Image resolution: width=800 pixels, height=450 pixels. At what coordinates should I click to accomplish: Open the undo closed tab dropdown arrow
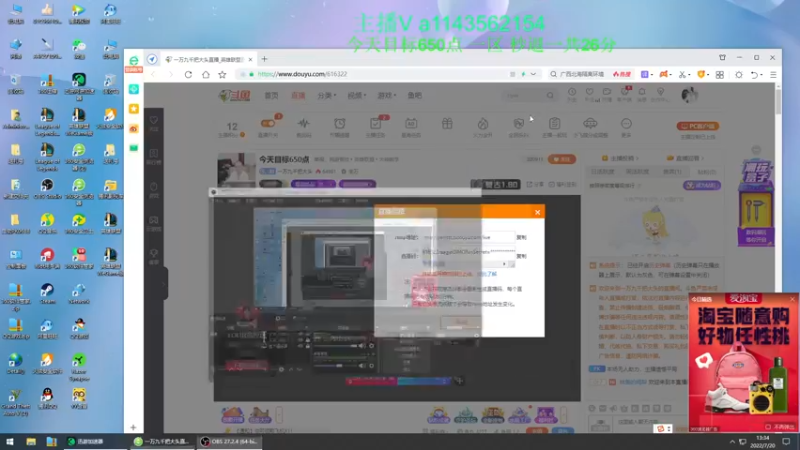tap(761, 75)
